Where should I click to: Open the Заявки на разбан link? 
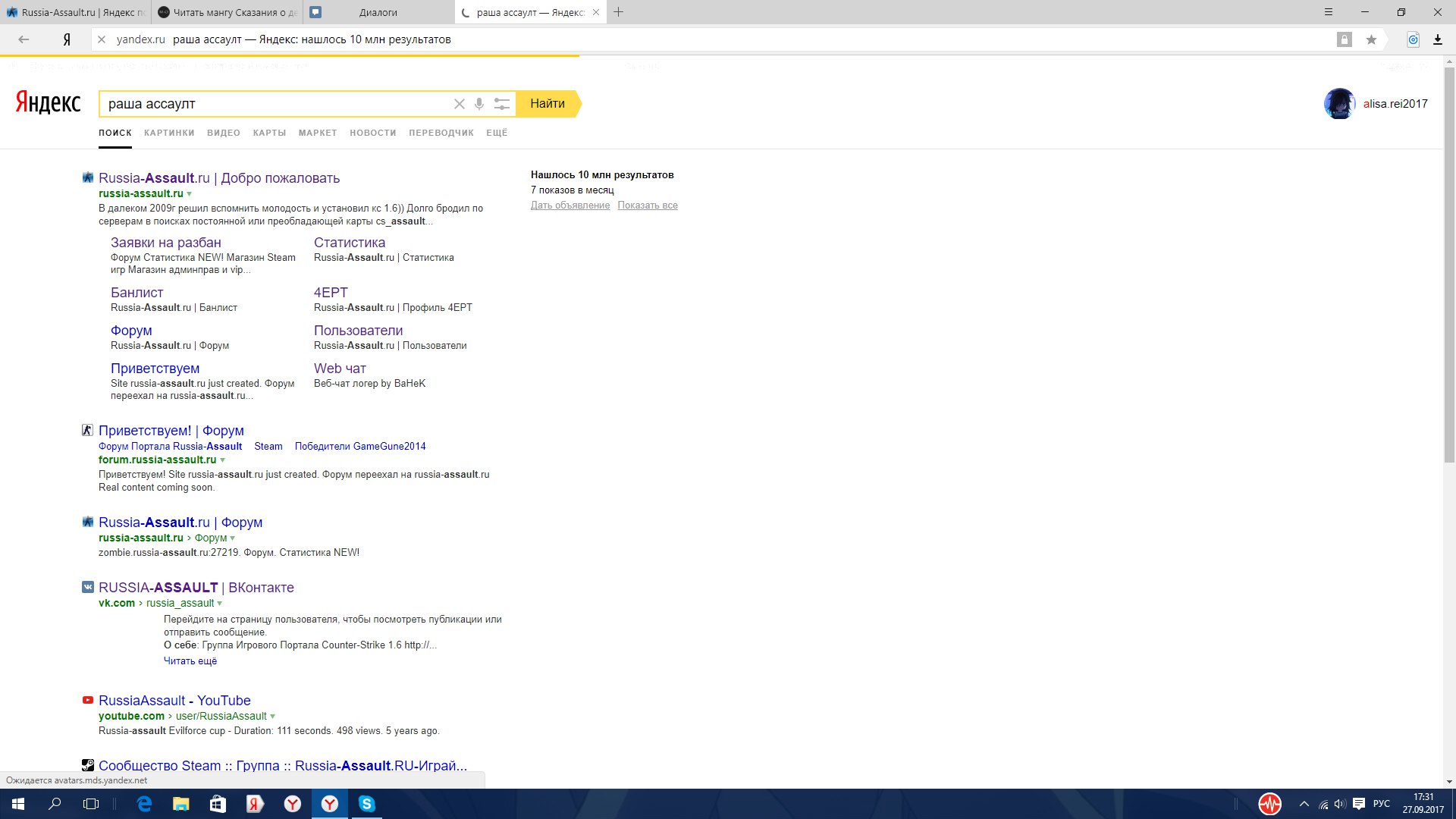click(166, 243)
